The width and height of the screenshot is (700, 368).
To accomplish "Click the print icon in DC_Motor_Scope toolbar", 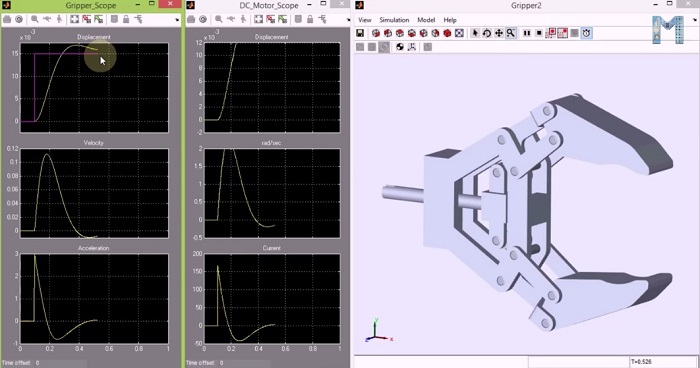I will pyautogui.click(x=191, y=19).
